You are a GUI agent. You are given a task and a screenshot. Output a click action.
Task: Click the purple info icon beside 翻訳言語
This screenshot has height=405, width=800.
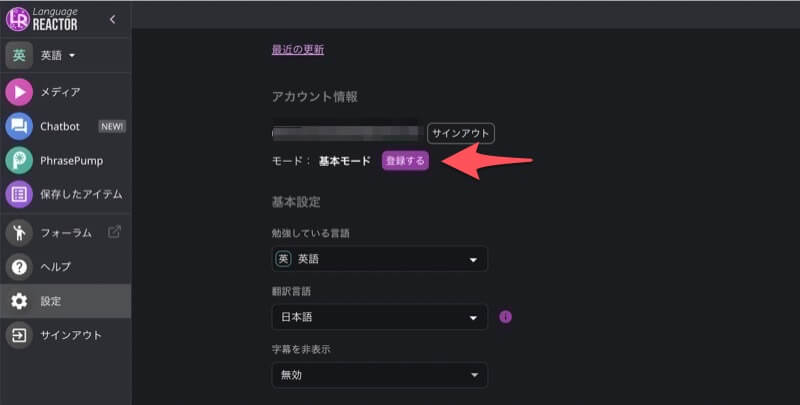pyautogui.click(x=505, y=317)
